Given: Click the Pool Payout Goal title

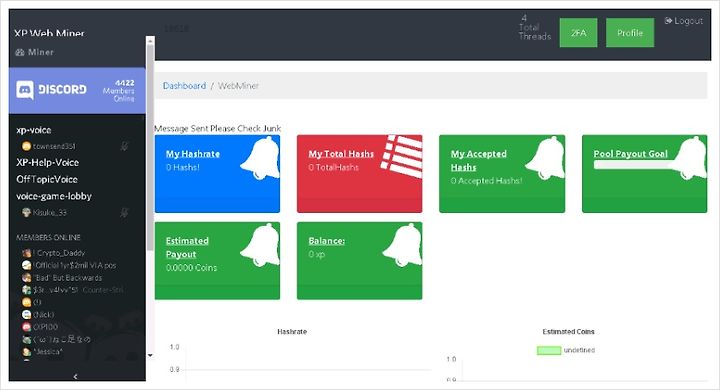Looking at the screenshot, I should 630,154.
